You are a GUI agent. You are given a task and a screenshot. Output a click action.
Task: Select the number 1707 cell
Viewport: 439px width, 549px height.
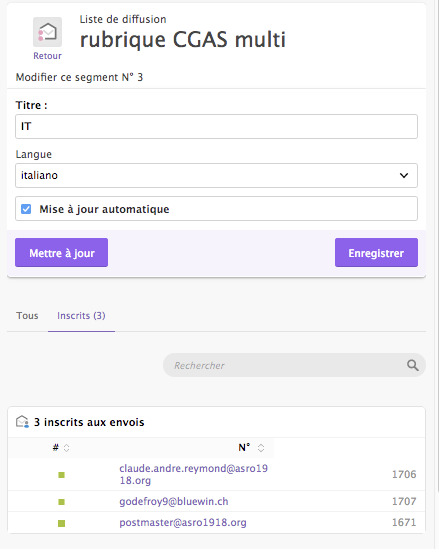(404, 501)
